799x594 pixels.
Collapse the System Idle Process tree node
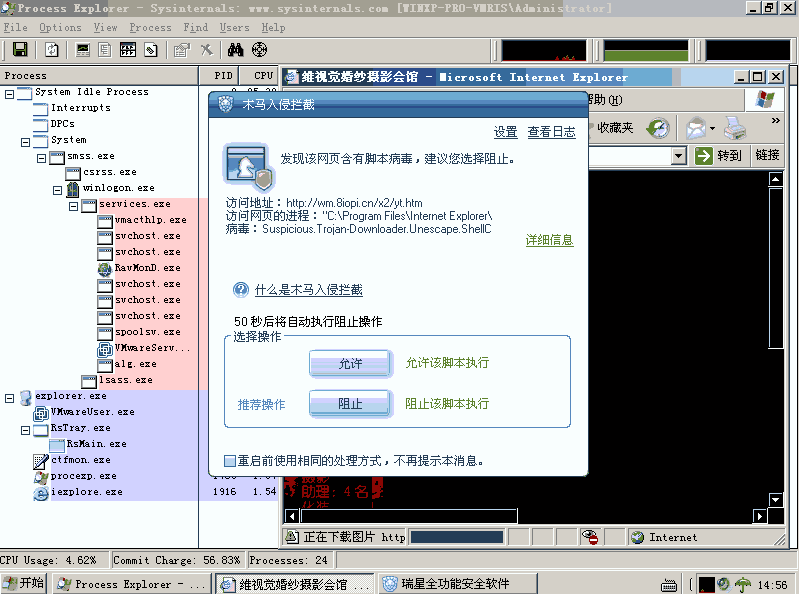[x=9, y=94]
